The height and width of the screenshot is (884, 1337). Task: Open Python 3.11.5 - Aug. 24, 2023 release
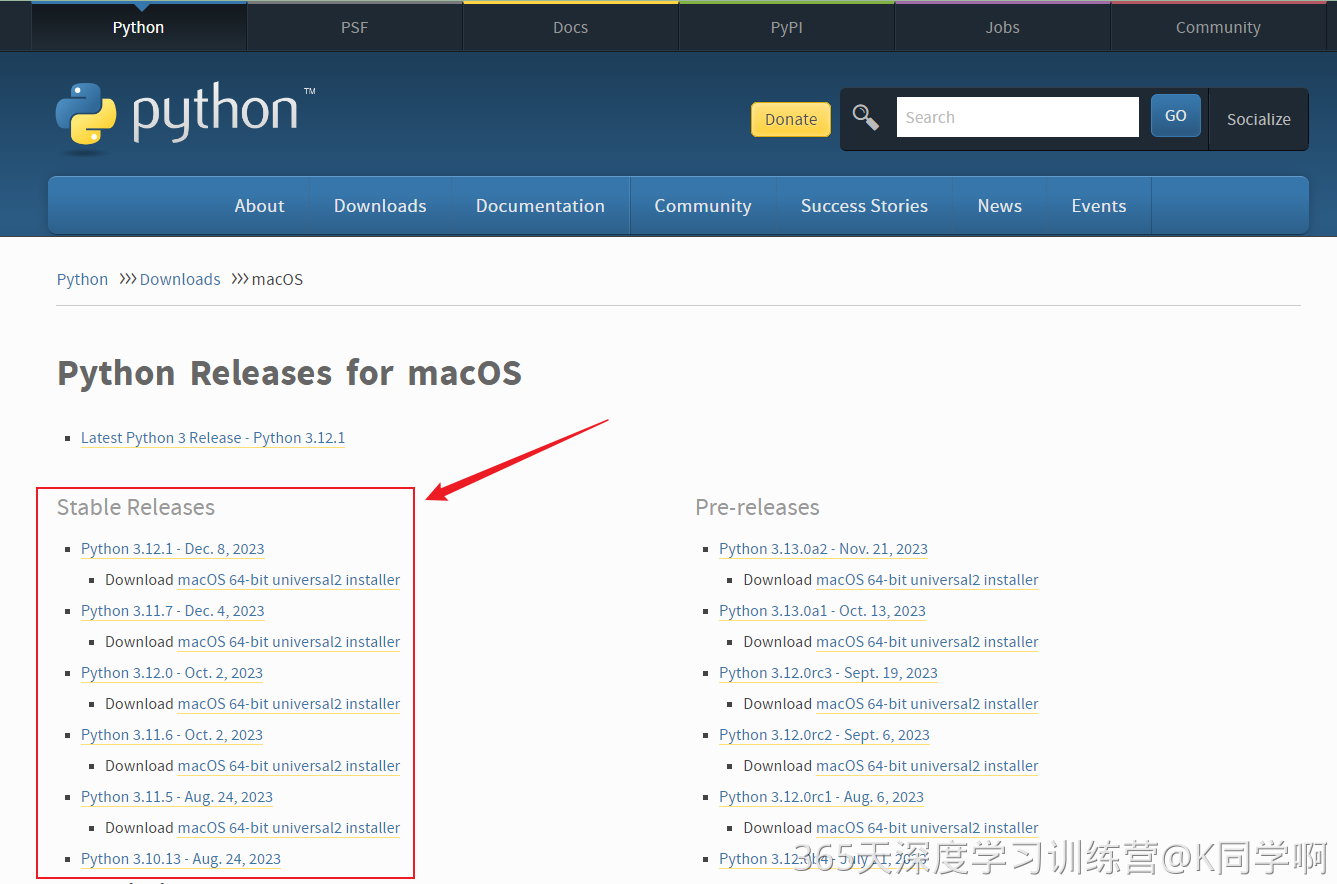click(x=177, y=797)
